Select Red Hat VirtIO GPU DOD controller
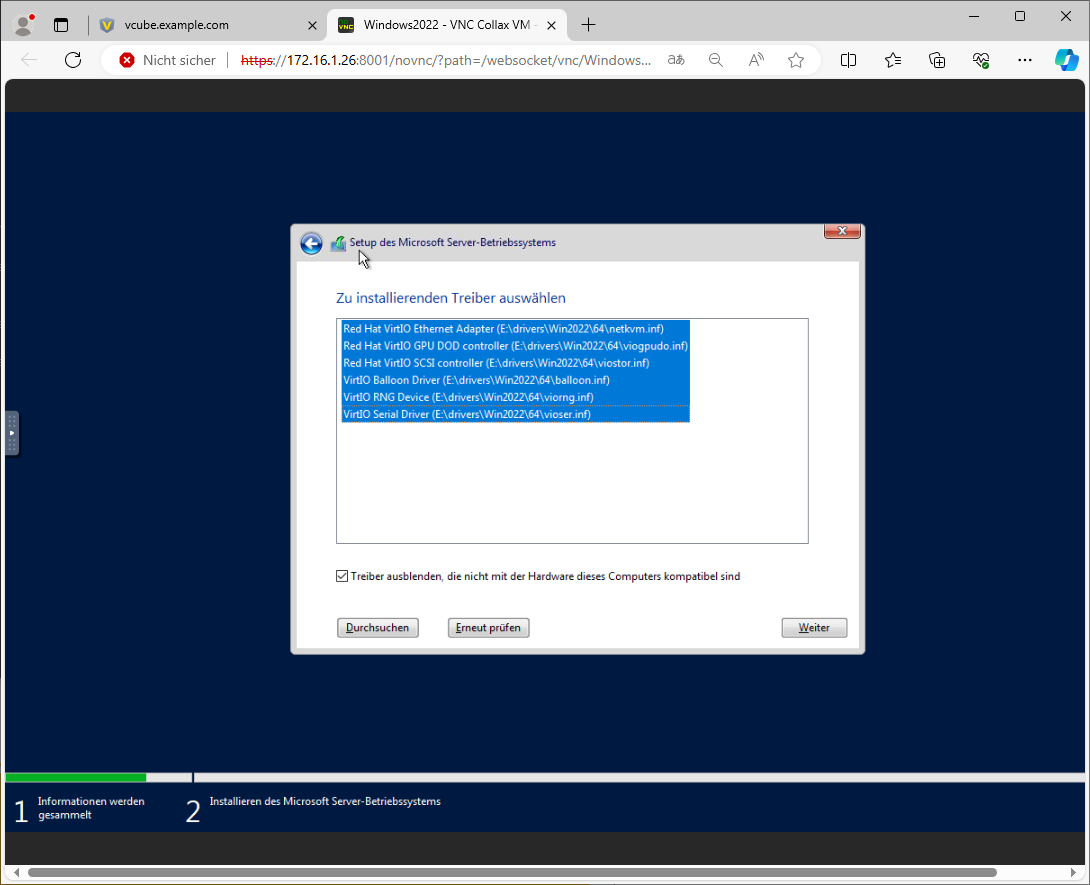Image resolution: width=1090 pixels, height=885 pixels. pos(515,346)
